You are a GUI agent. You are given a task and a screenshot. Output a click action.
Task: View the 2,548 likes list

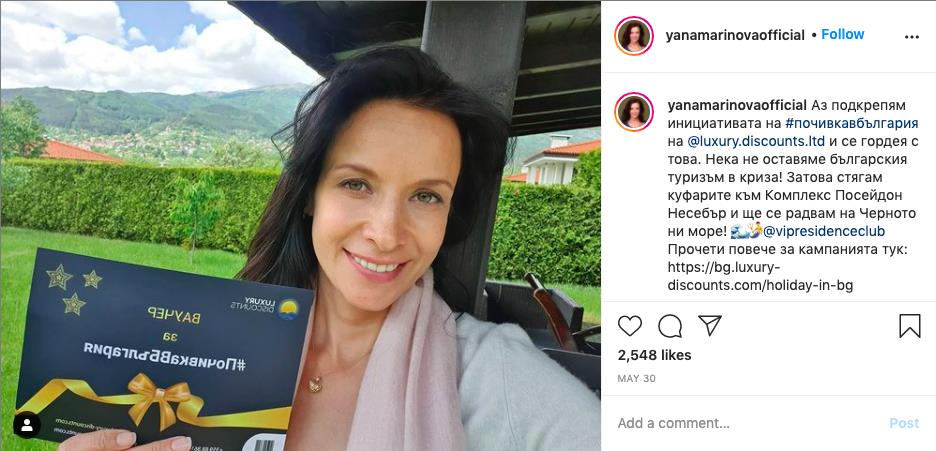point(654,356)
